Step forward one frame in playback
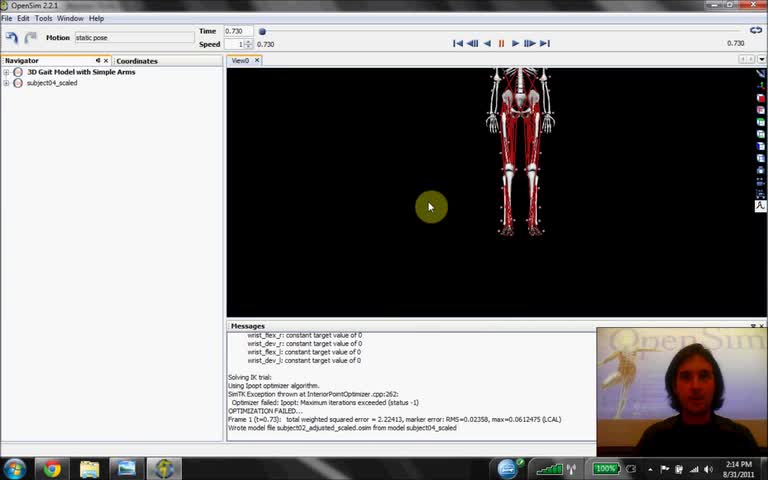 click(529, 44)
